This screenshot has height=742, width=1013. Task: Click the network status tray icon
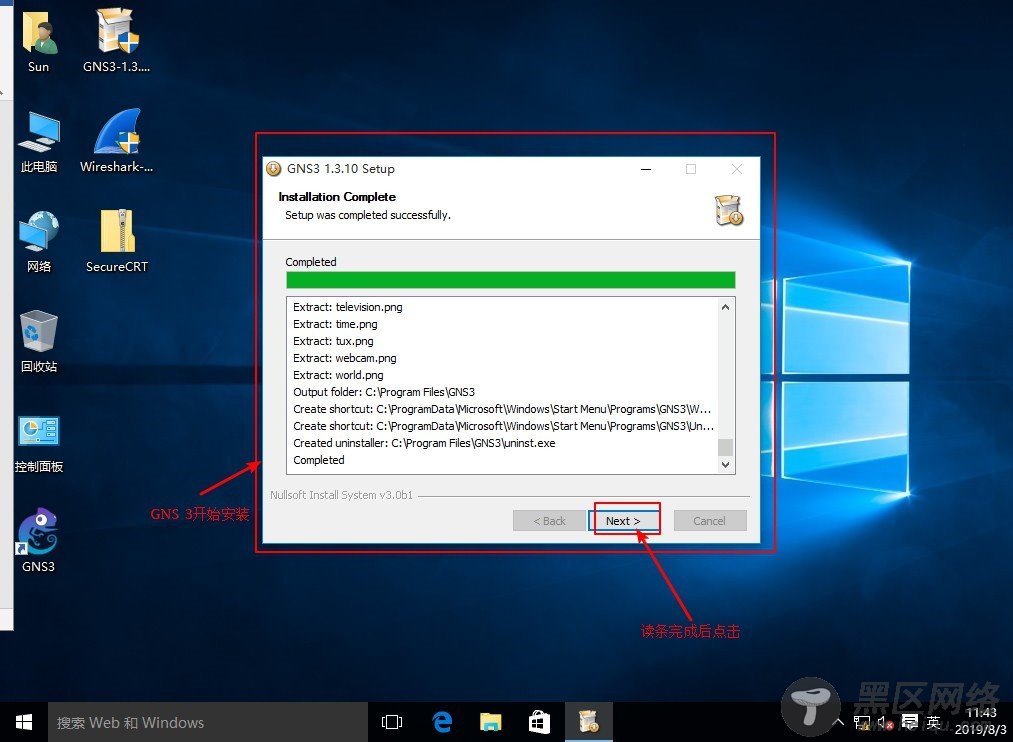(x=862, y=723)
